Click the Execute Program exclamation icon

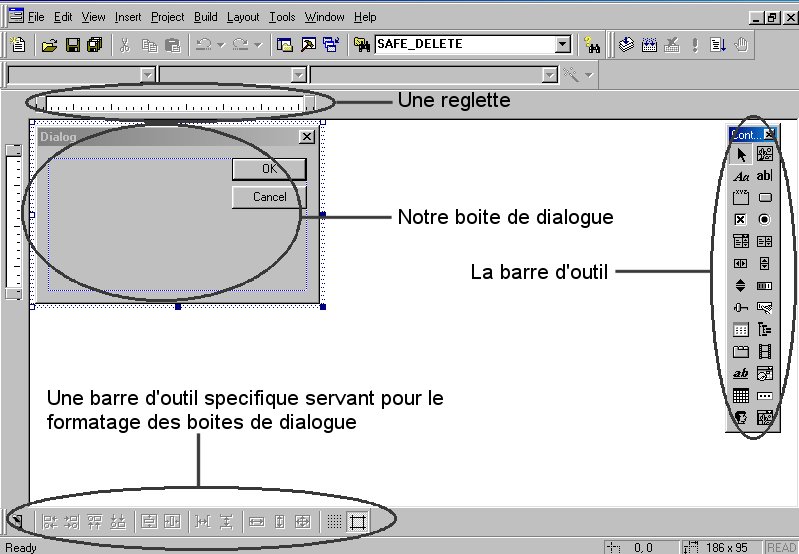695,45
